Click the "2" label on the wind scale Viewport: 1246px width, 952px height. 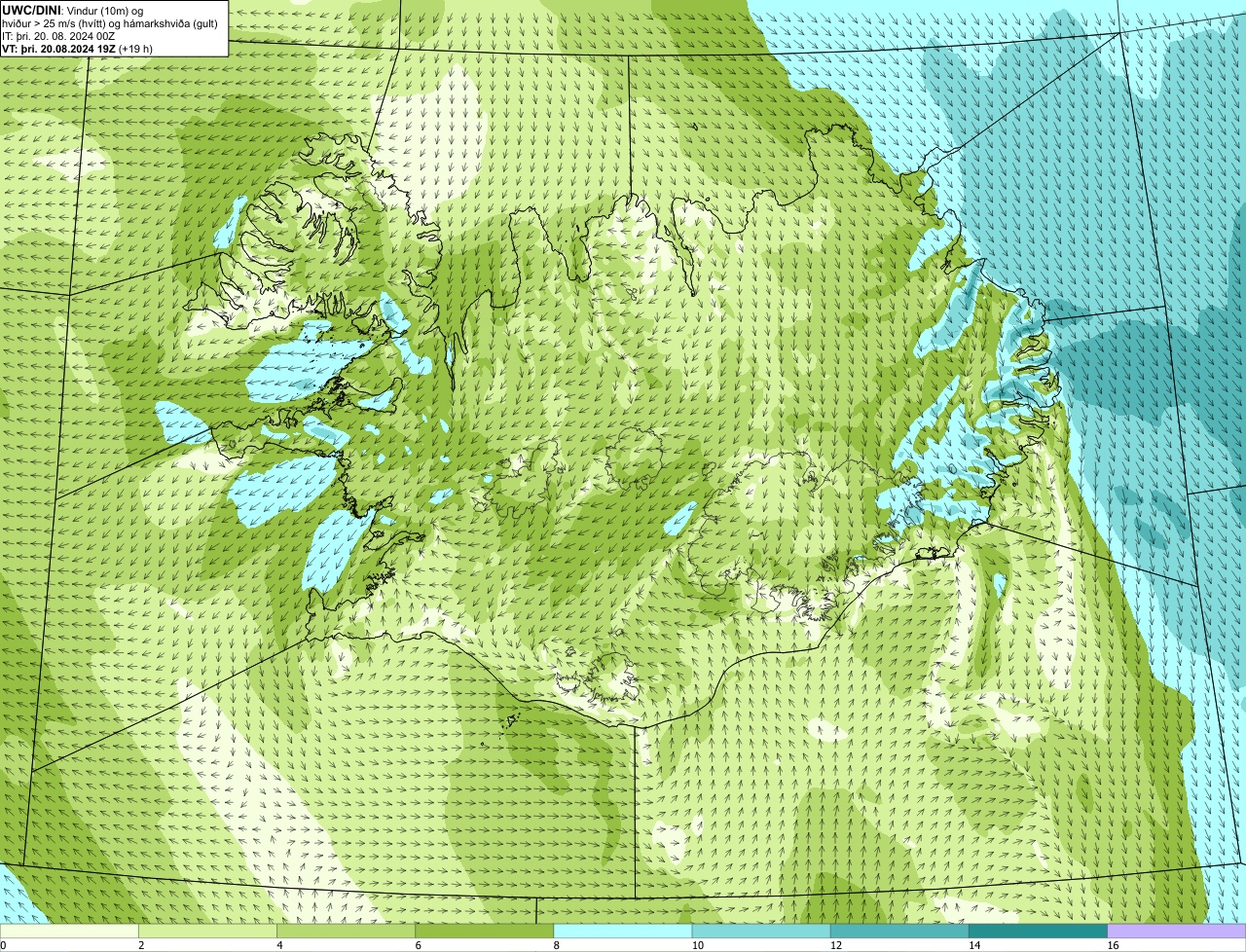pyautogui.click(x=141, y=945)
